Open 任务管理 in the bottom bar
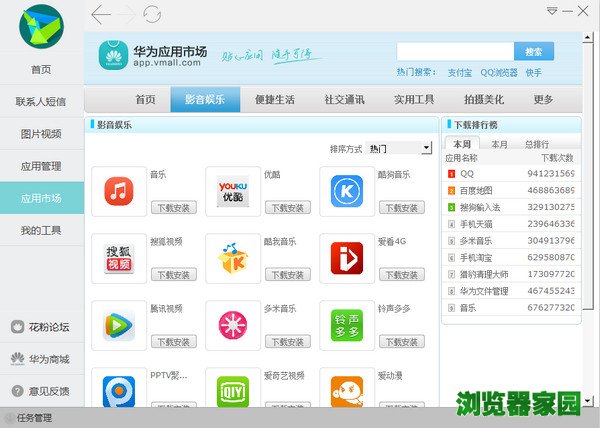Image resolution: width=600 pixels, height=428 pixels. point(34,418)
